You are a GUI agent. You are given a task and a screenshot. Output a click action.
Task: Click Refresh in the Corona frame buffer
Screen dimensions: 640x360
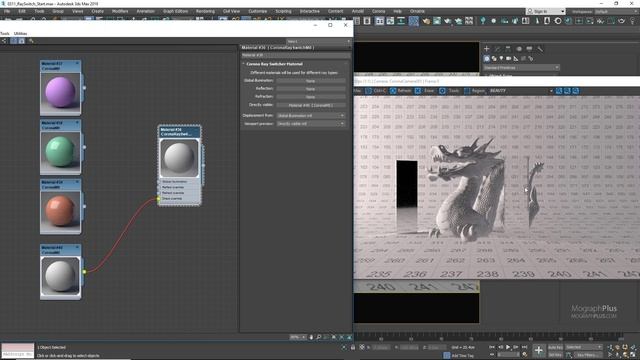click(x=400, y=91)
